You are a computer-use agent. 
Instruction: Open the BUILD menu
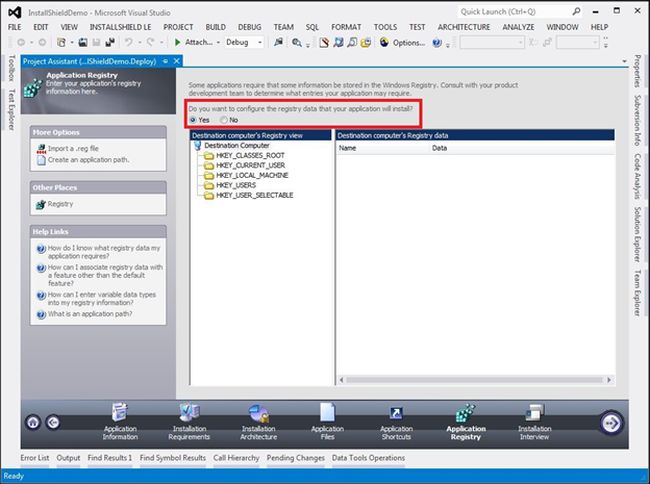(216, 27)
